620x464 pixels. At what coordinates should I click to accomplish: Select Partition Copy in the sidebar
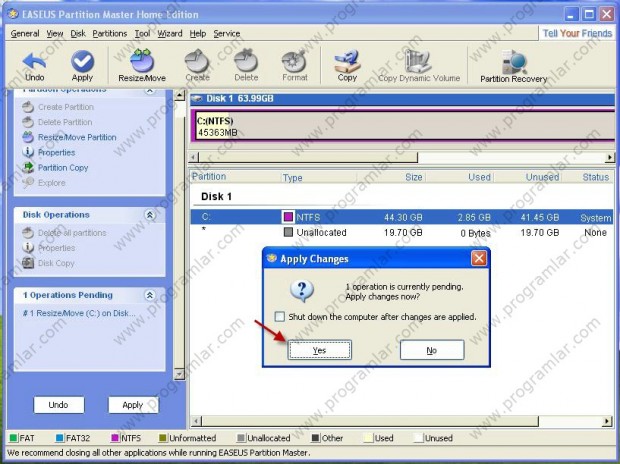pos(55,168)
